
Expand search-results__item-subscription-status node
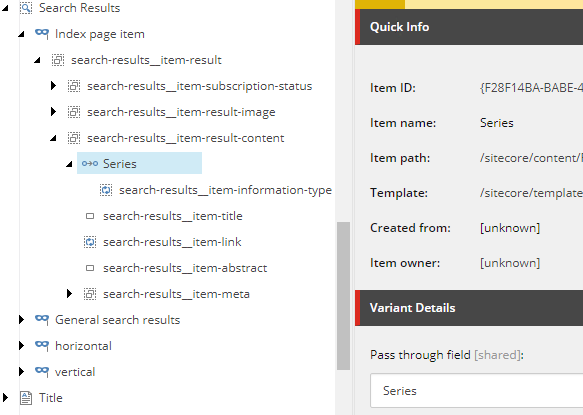coord(54,86)
